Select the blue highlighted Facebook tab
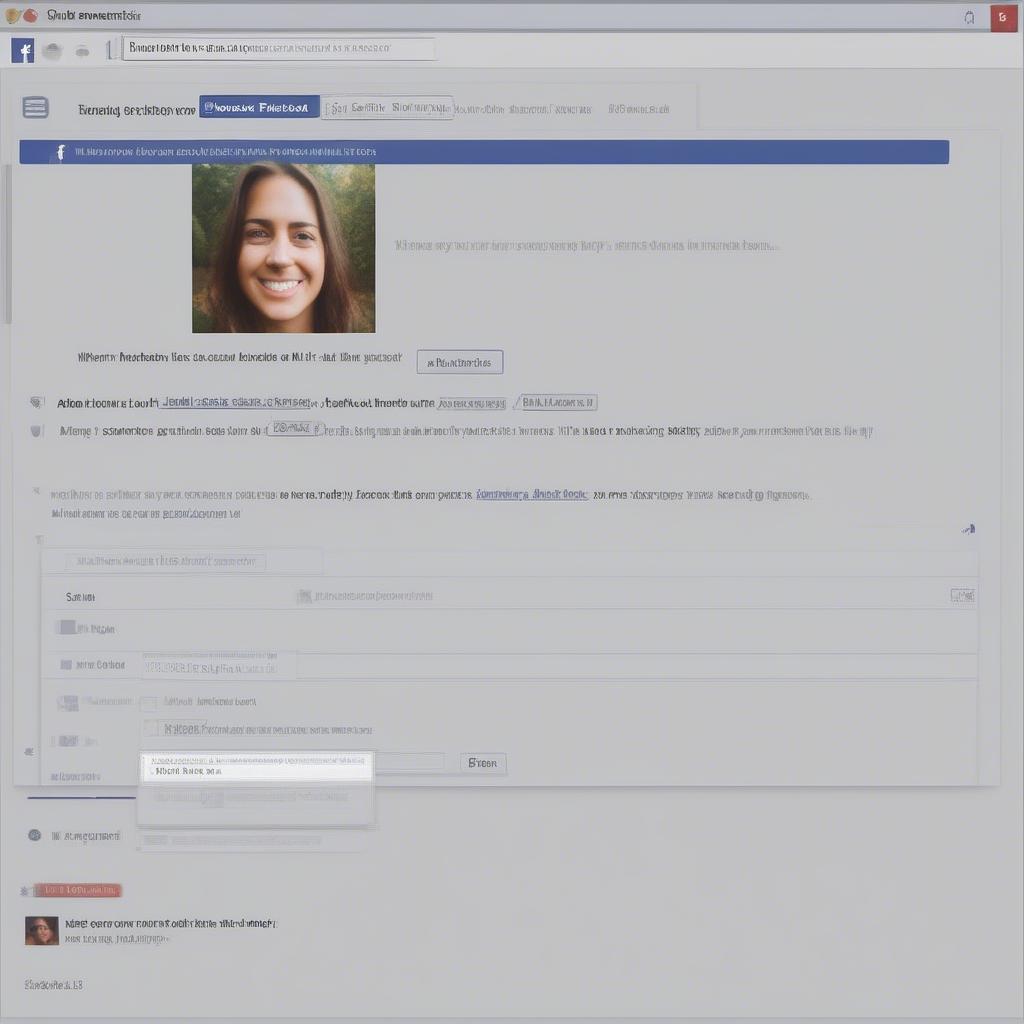Image resolution: width=1024 pixels, height=1024 pixels. tap(259, 107)
